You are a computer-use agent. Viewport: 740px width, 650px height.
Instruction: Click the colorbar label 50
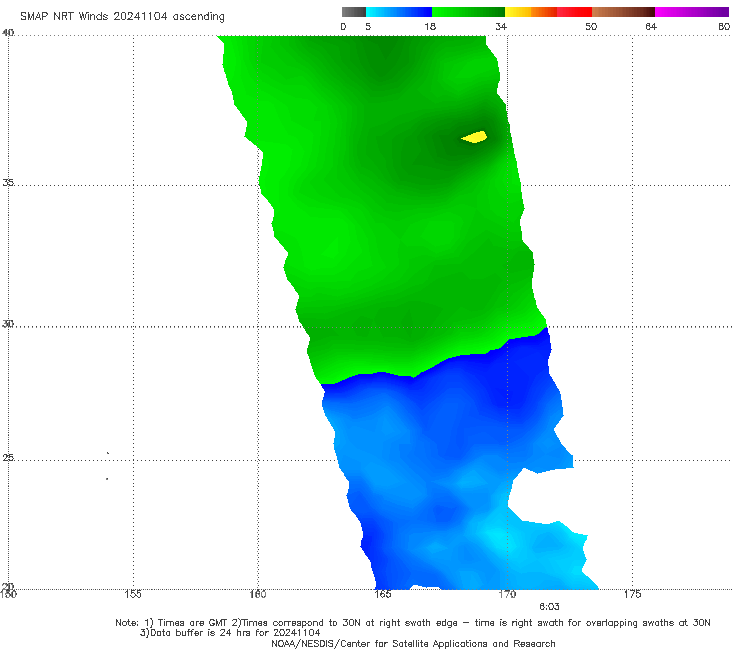click(x=591, y=26)
